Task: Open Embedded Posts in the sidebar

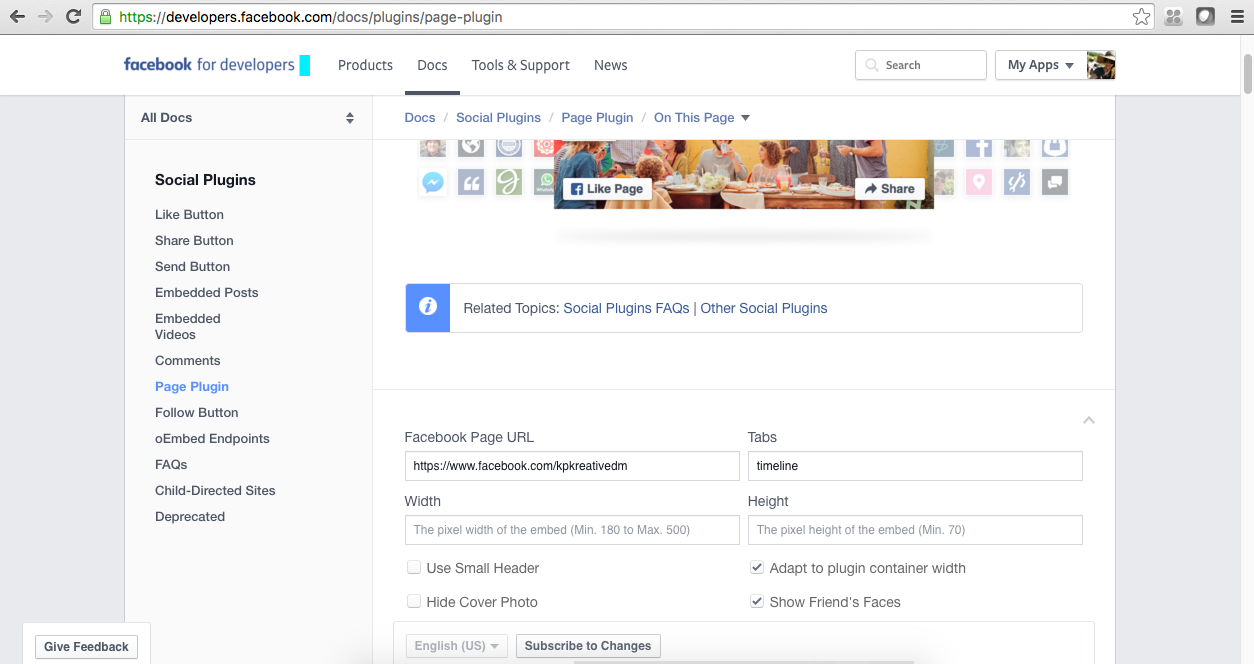Action: [x=206, y=292]
